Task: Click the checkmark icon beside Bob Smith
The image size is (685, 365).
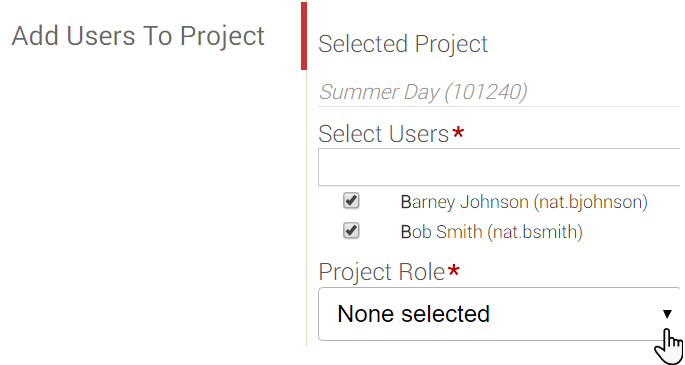Action: coord(351,230)
